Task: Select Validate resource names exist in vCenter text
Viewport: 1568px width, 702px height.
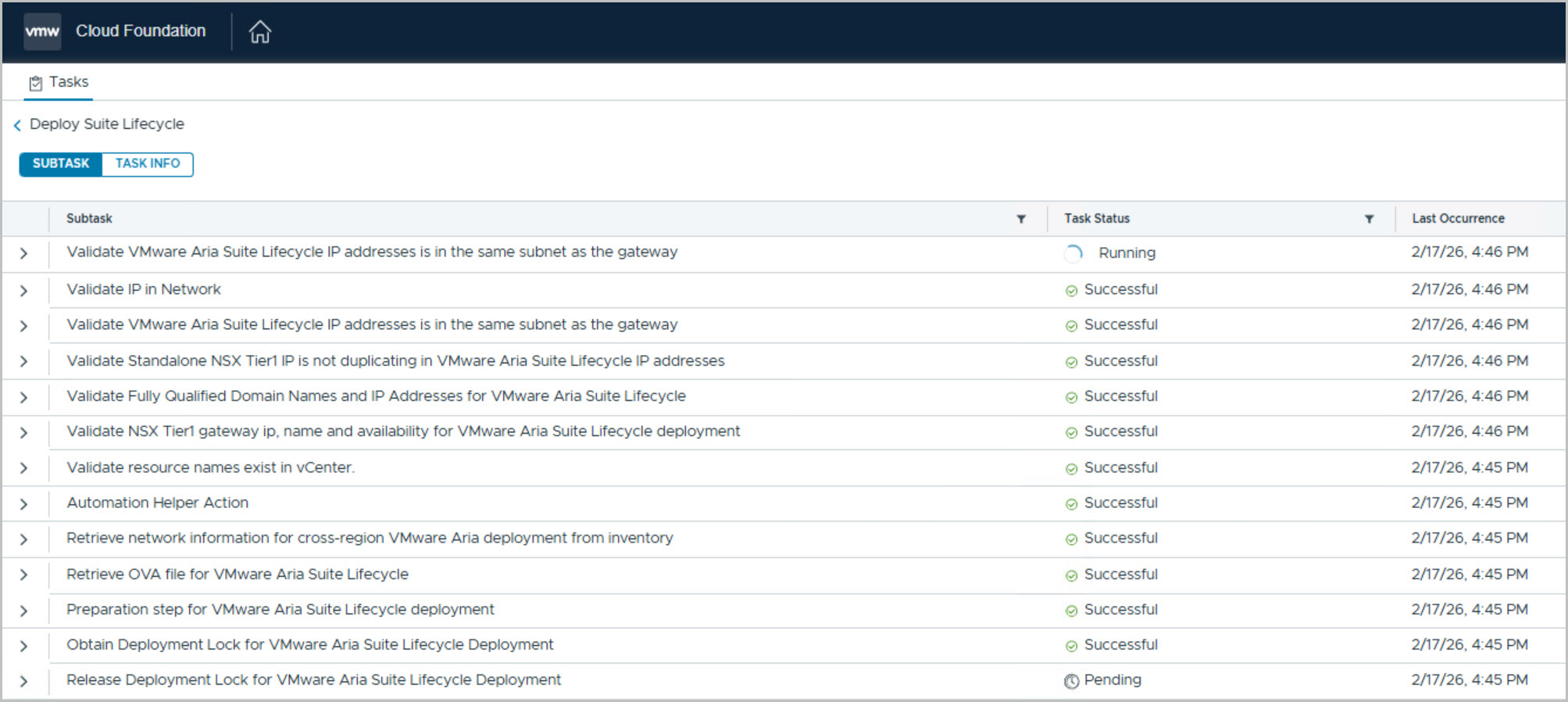Action: [x=210, y=467]
